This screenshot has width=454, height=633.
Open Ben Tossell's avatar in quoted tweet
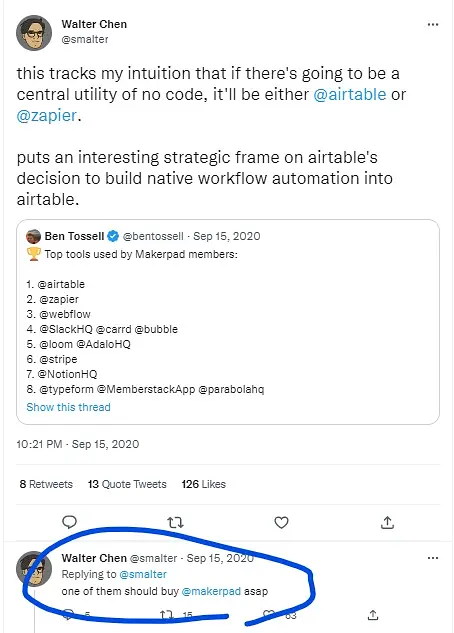(x=33, y=236)
